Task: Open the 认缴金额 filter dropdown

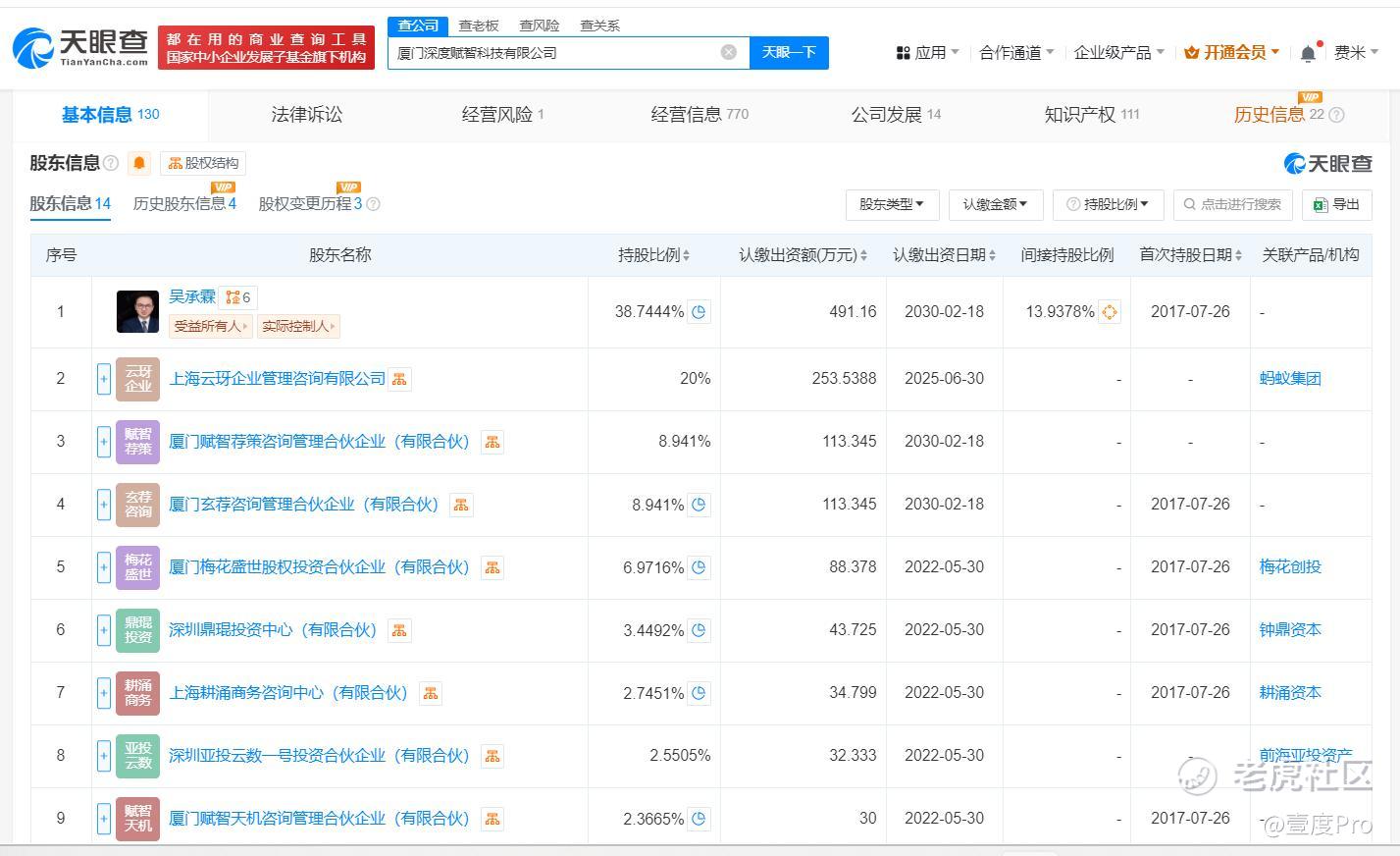Action: [x=995, y=204]
